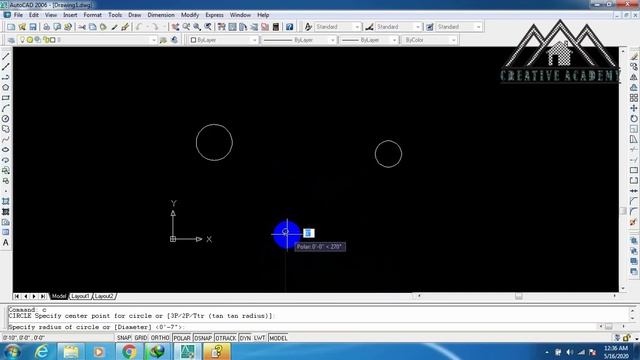Screen dimensions: 640x360
Task: Toggle DYN dynamic input
Action: tap(245, 338)
